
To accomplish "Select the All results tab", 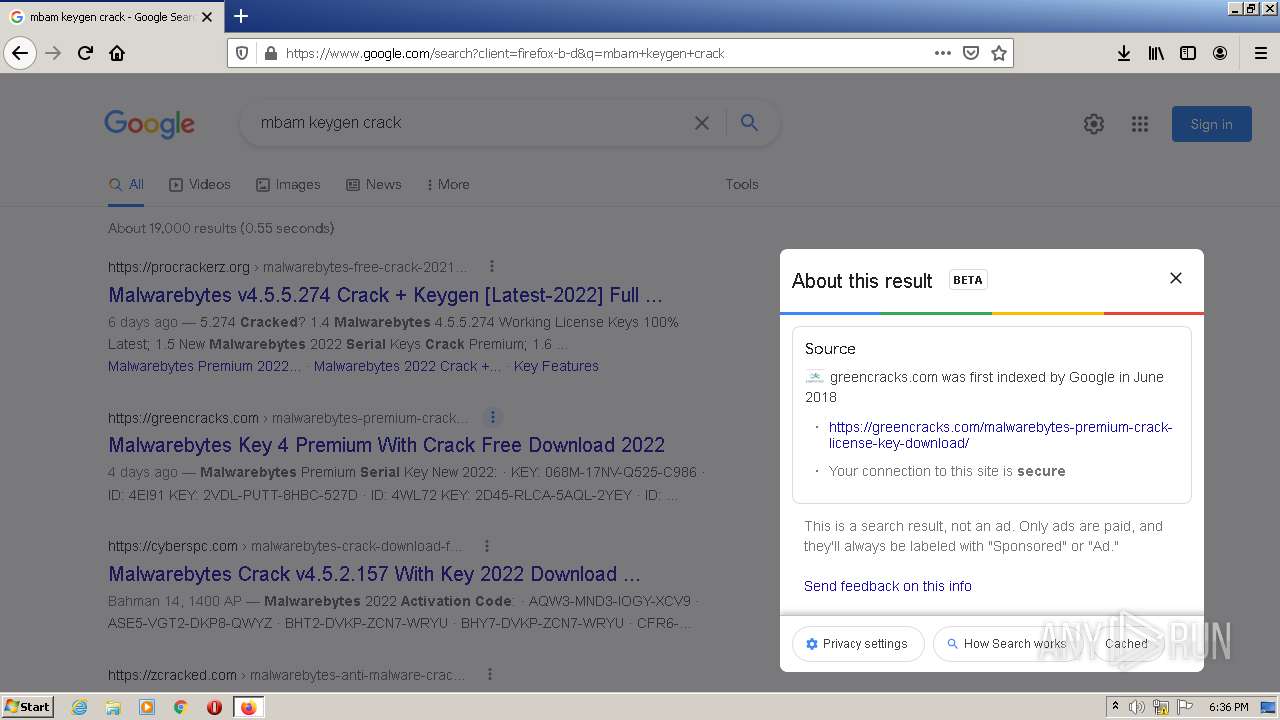I will 126,185.
